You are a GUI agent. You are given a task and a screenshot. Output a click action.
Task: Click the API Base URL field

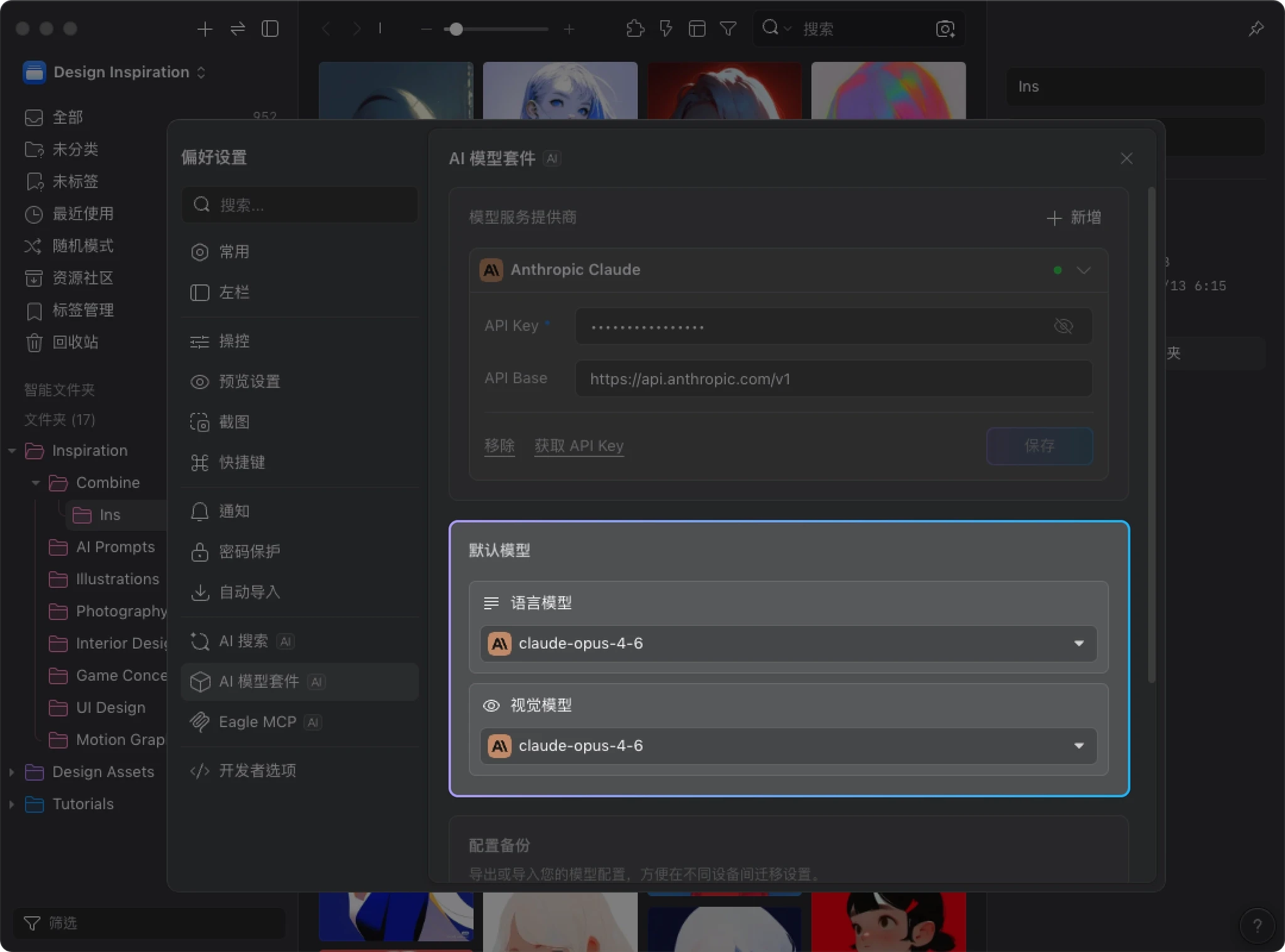click(833, 378)
